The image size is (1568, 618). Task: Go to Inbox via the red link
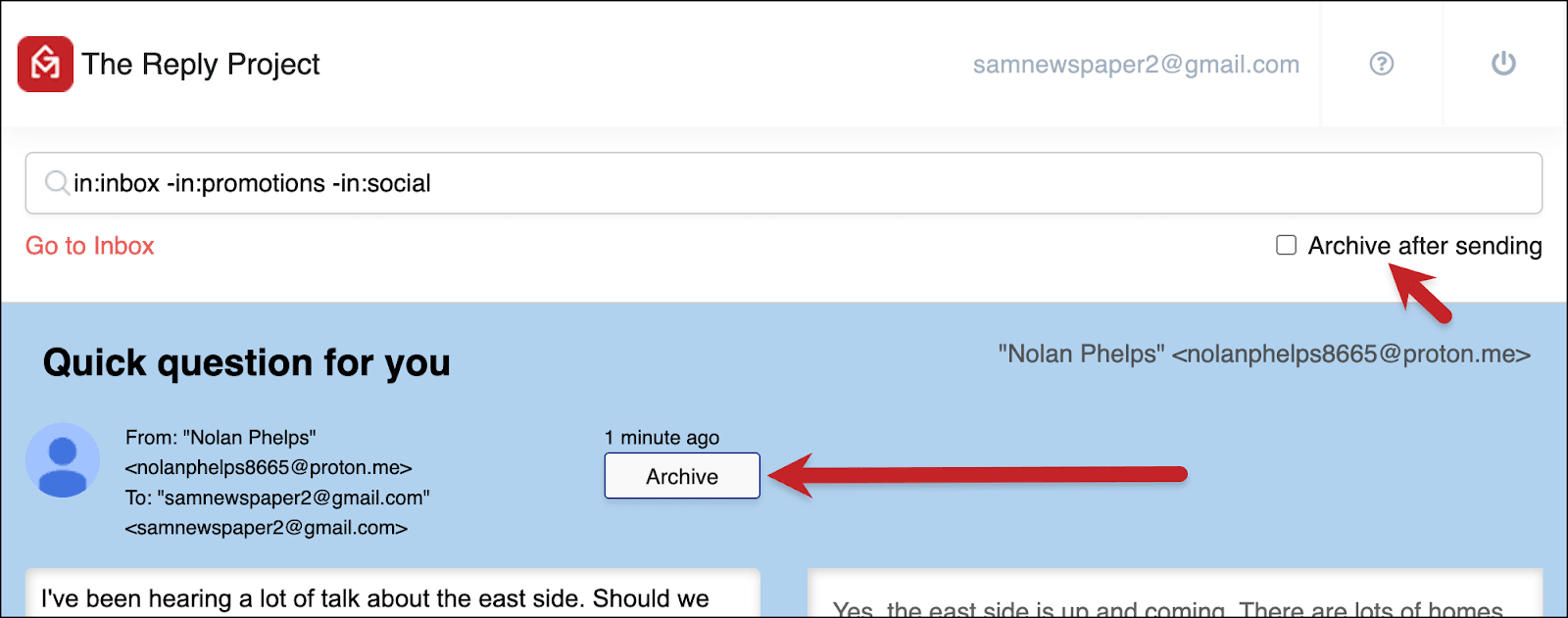click(90, 246)
